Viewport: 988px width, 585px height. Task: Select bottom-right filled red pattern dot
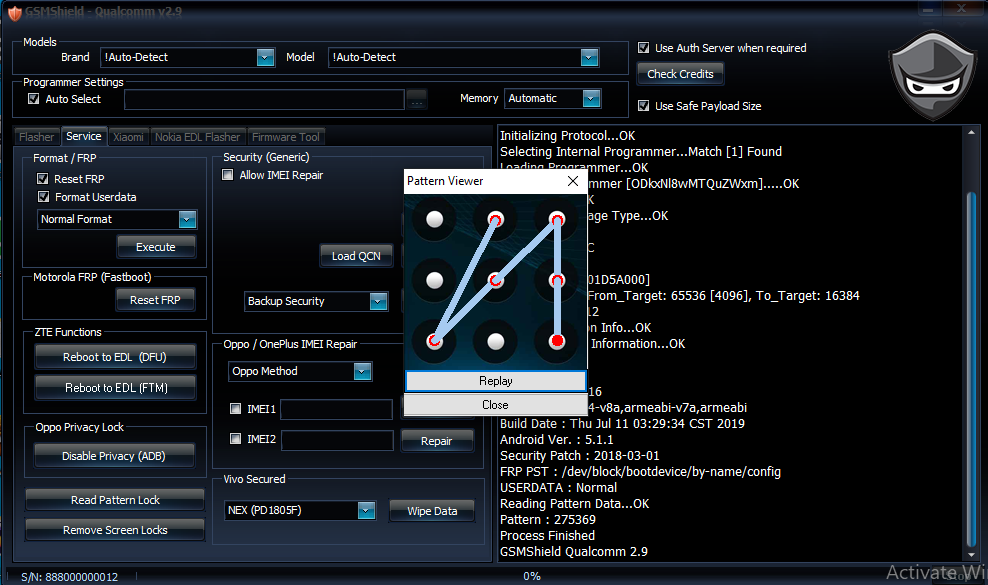(x=556, y=341)
